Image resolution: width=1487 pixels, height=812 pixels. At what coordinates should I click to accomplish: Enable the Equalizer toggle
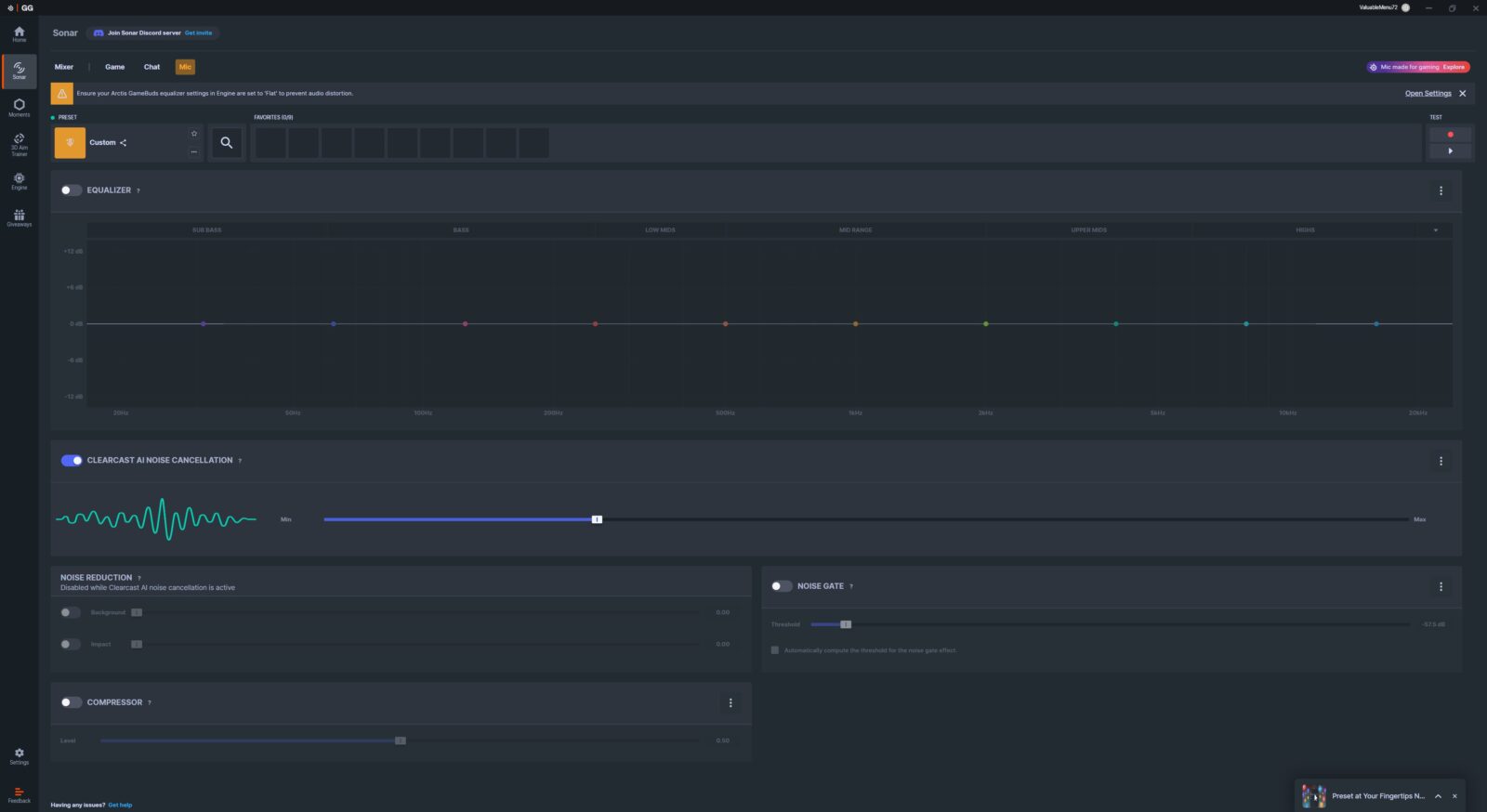[x=71, y=190]
